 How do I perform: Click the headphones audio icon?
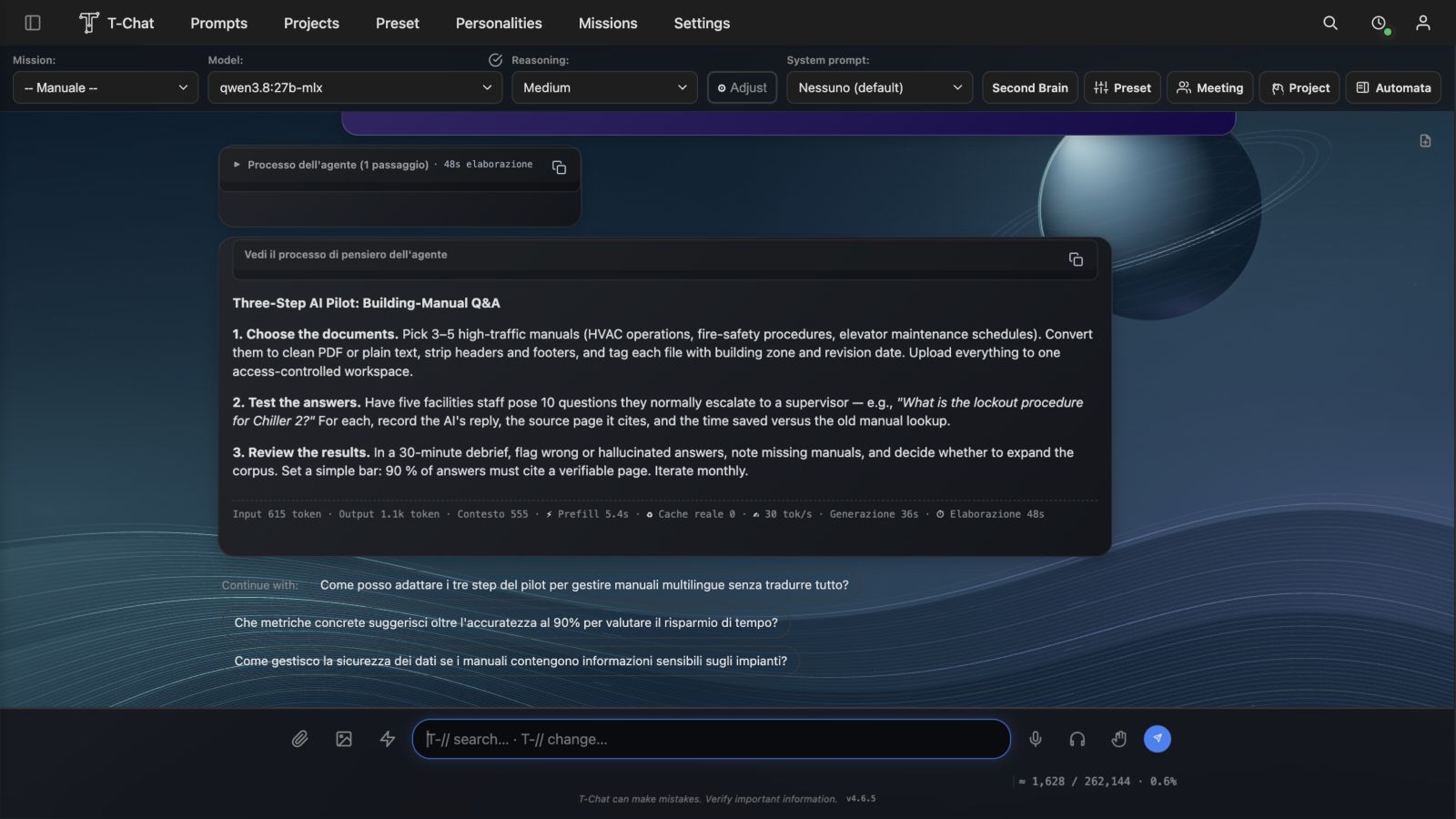pos(1077,739)
